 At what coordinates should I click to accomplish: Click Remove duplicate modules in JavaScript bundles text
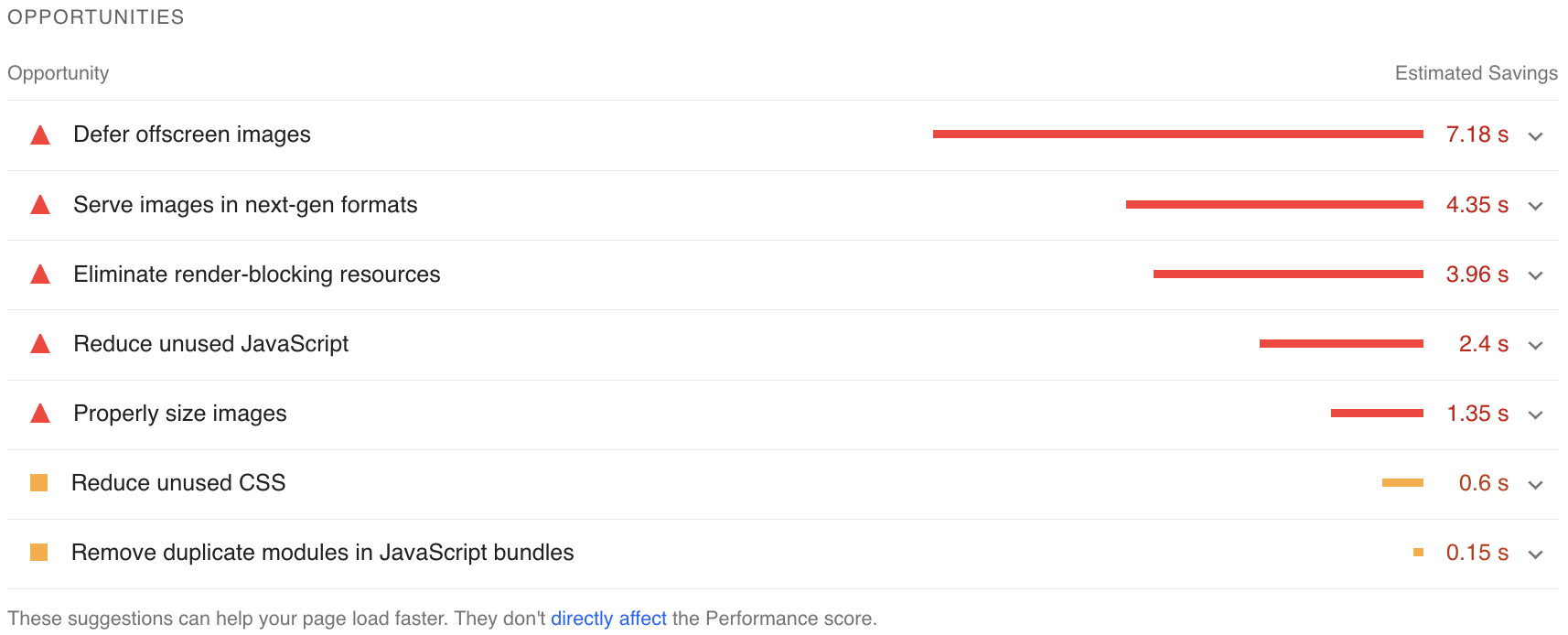coord(323,552)
